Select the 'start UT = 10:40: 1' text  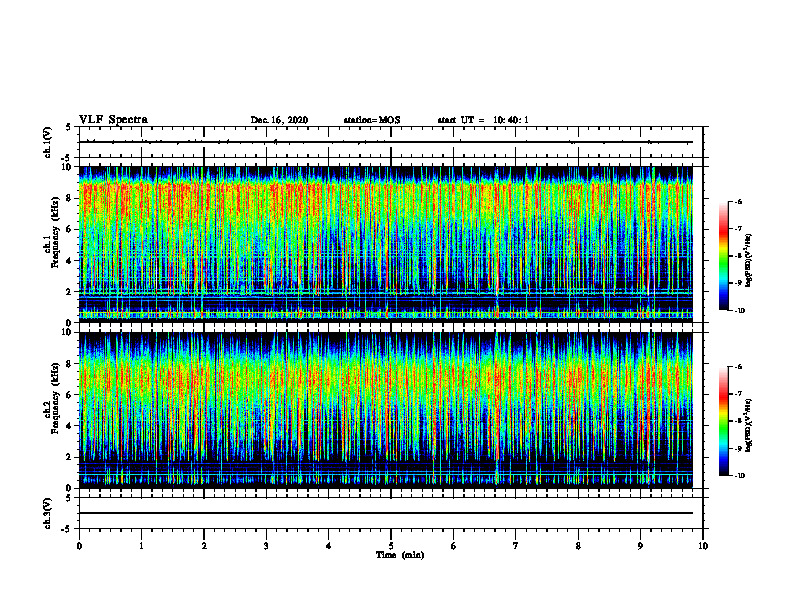(x=483, y=120)
